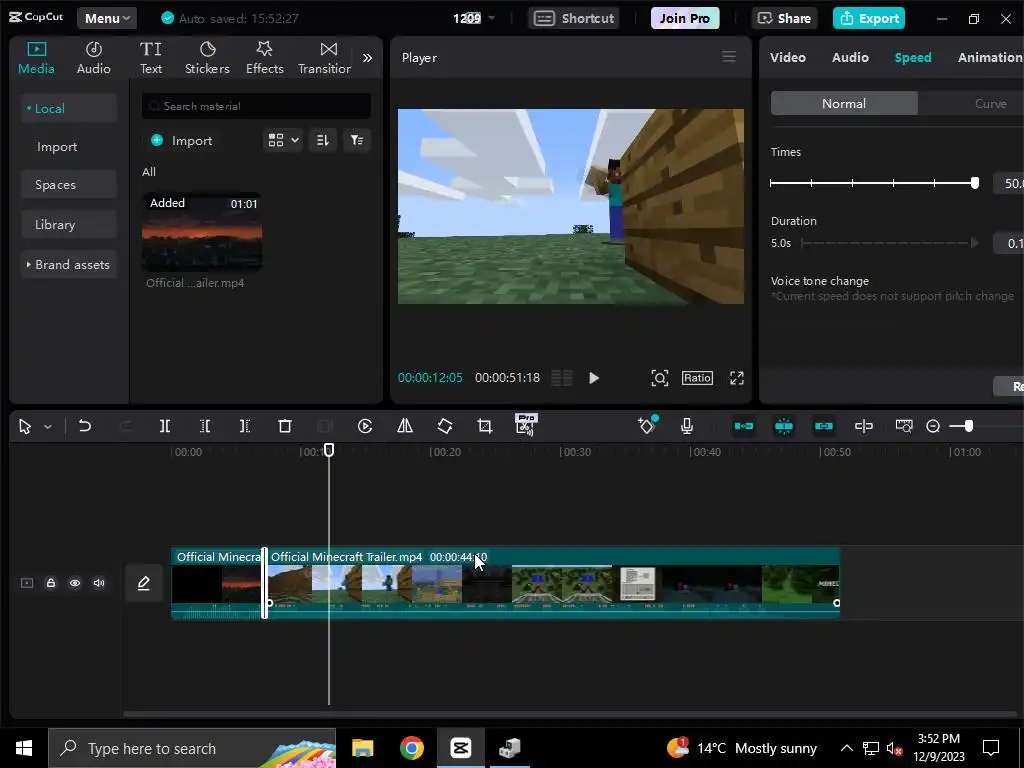Mirror the clip horizontally
Viewport: 1024px width, 768px height.
tap(405, 426)
